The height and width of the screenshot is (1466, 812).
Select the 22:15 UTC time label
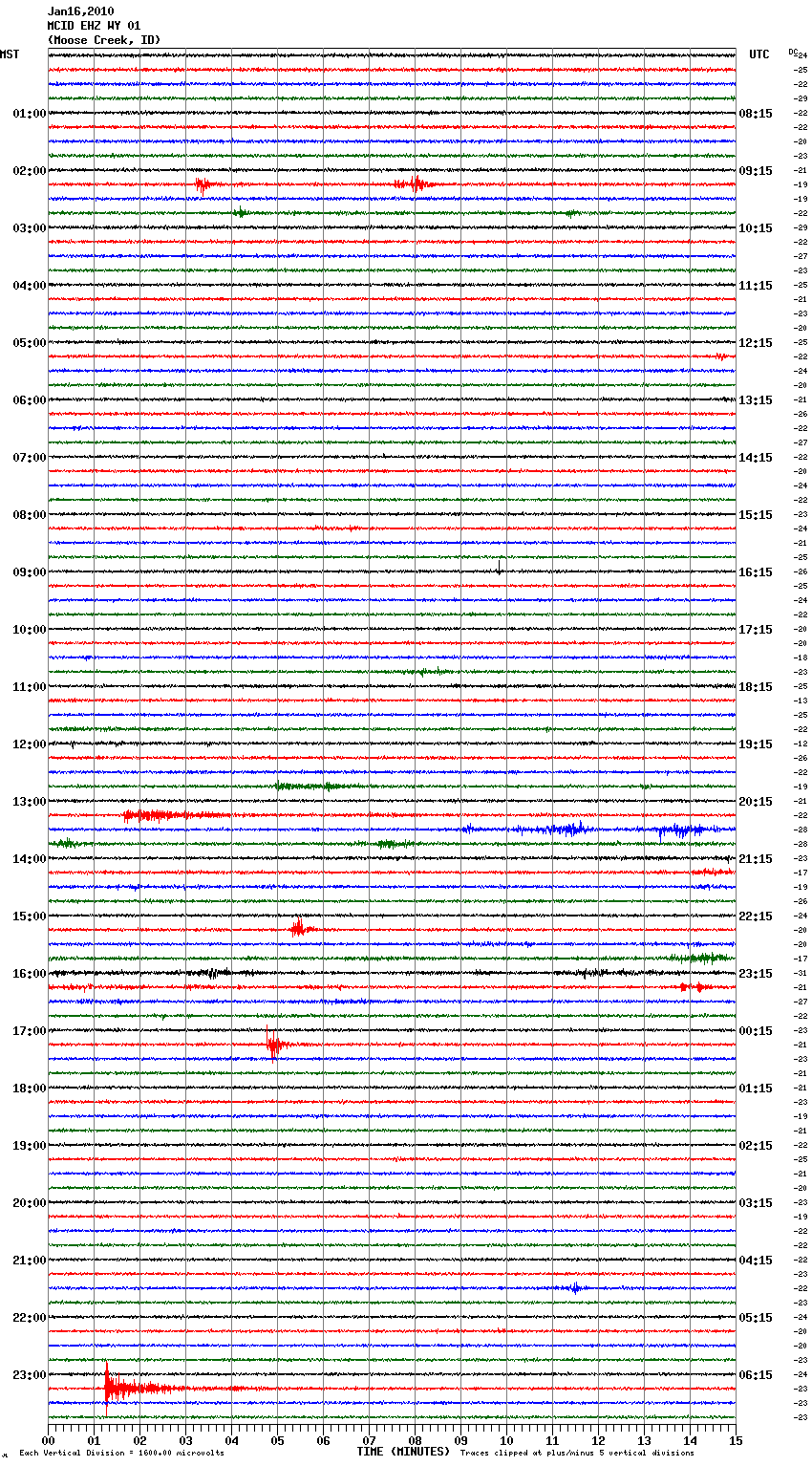click(756, 916)
